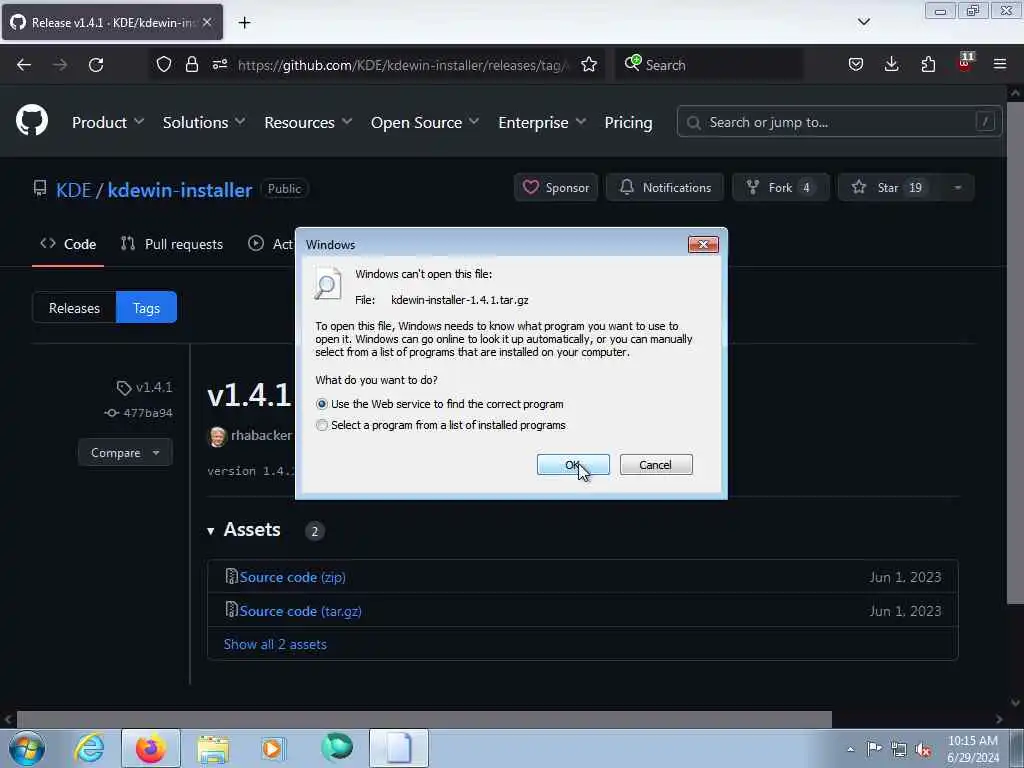The height and width of the screenshot is (768, 1024).
Task: Click the Action Center flag tray icon
Action: [x=874, y=748]
